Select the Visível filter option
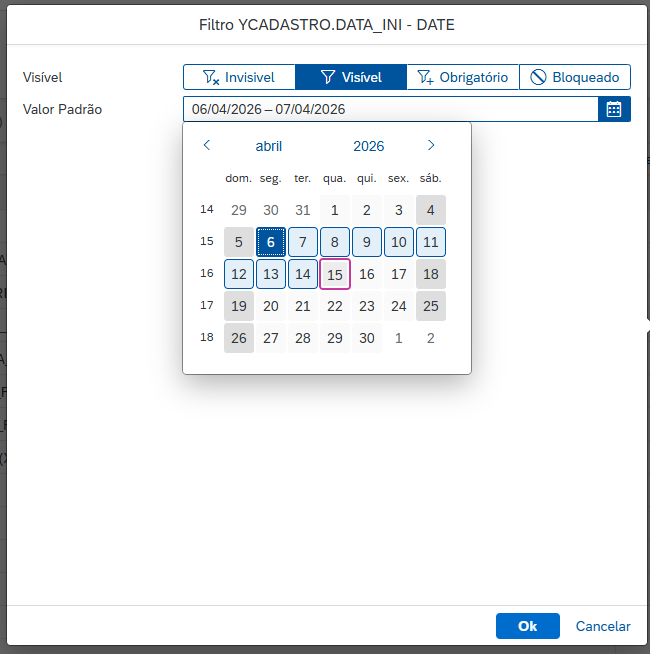 point(351,77)
